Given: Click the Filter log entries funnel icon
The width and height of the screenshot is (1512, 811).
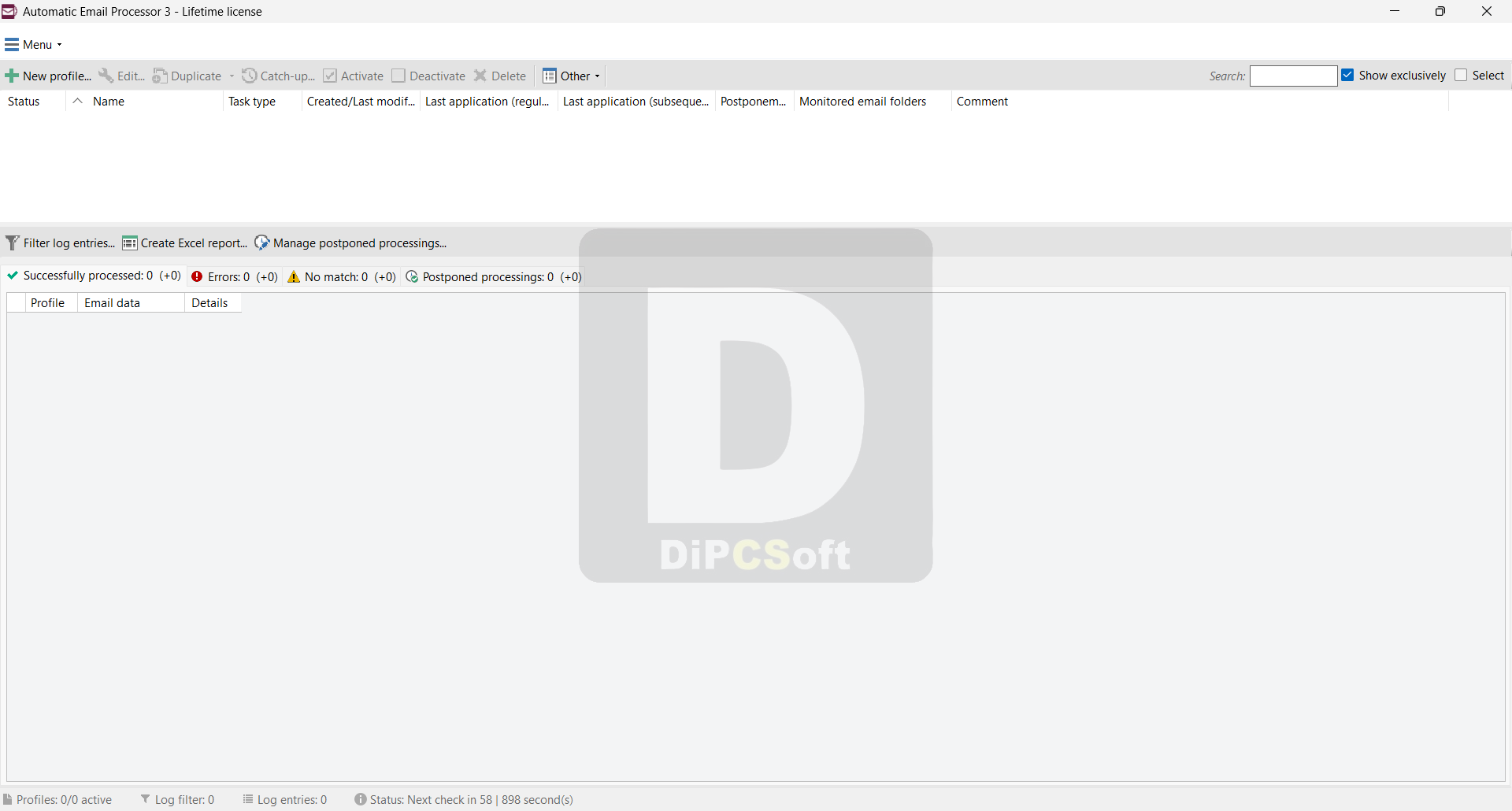Looking at the screenshot, I should pyautogui.click(x=13, y=243).
